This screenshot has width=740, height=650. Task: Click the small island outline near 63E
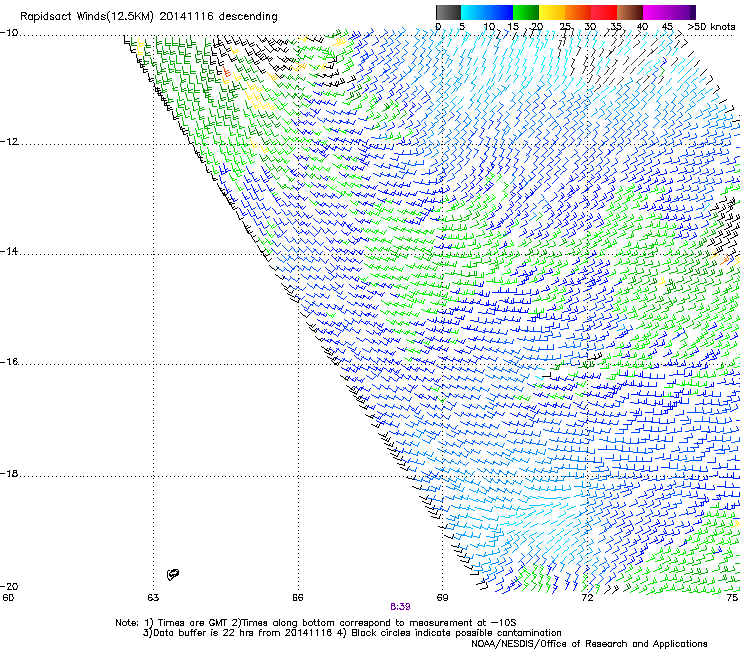[173, 574]
